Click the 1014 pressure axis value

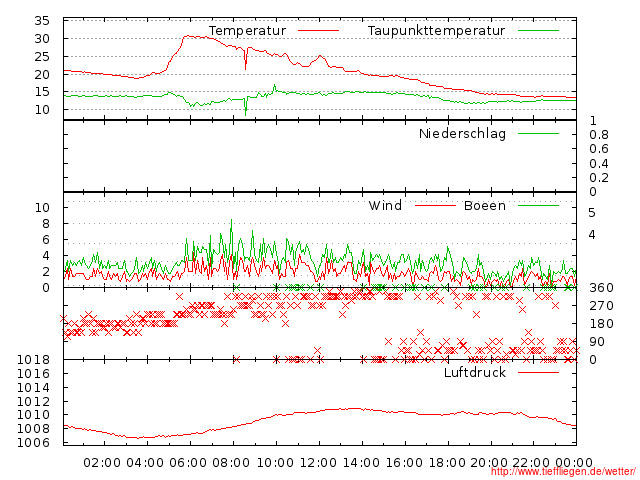[33, 388]
